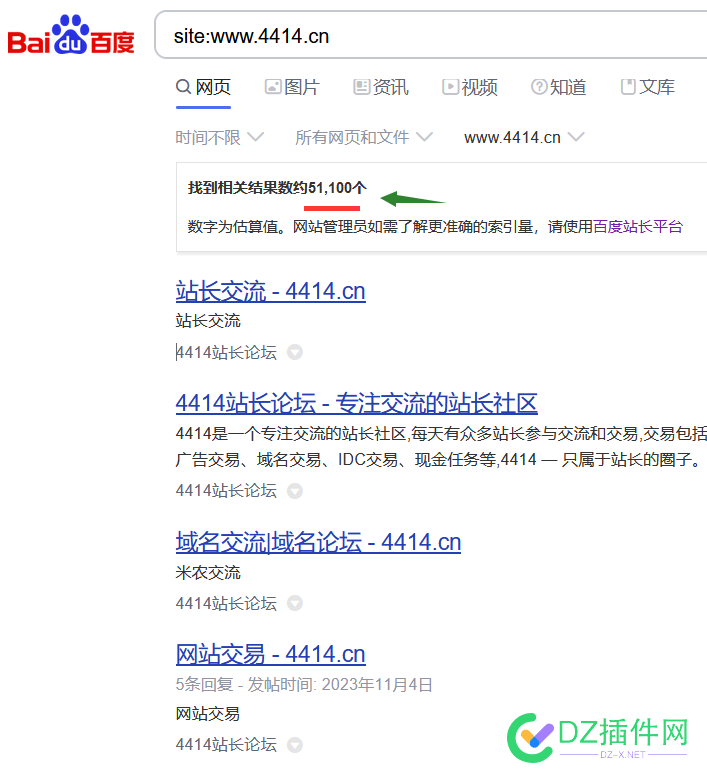Expand the 时间不限 time filter
707x778 pixels.
point(220,137)
